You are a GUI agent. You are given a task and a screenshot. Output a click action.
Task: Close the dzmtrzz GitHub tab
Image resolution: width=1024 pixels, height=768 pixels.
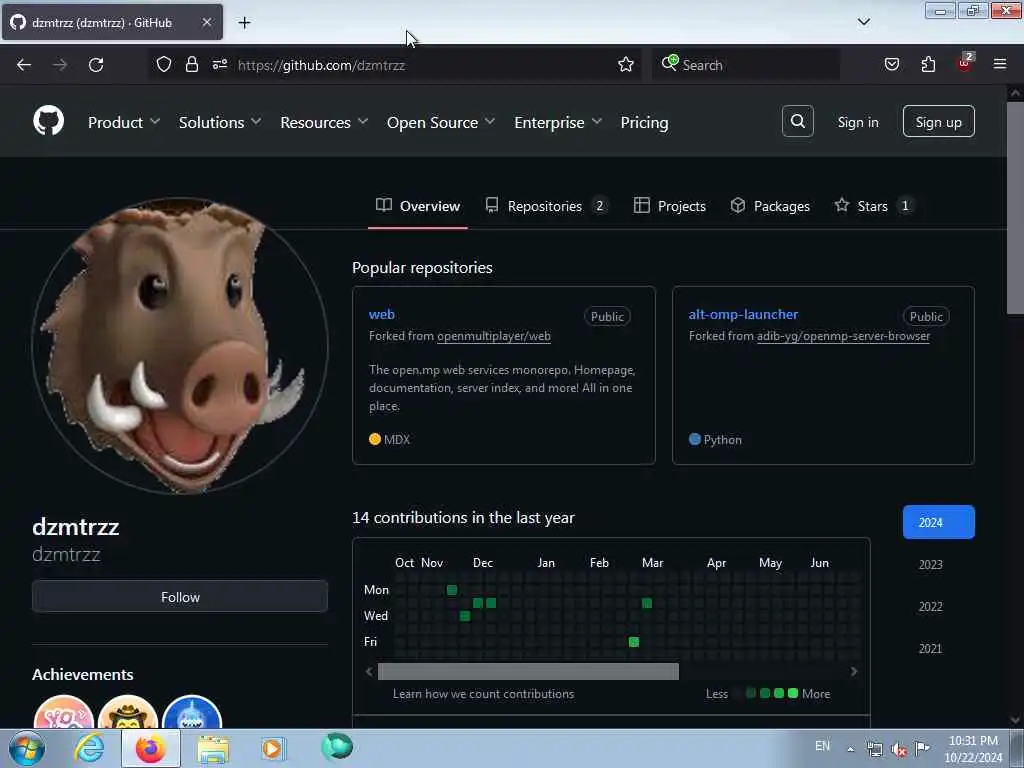[206, 22]
